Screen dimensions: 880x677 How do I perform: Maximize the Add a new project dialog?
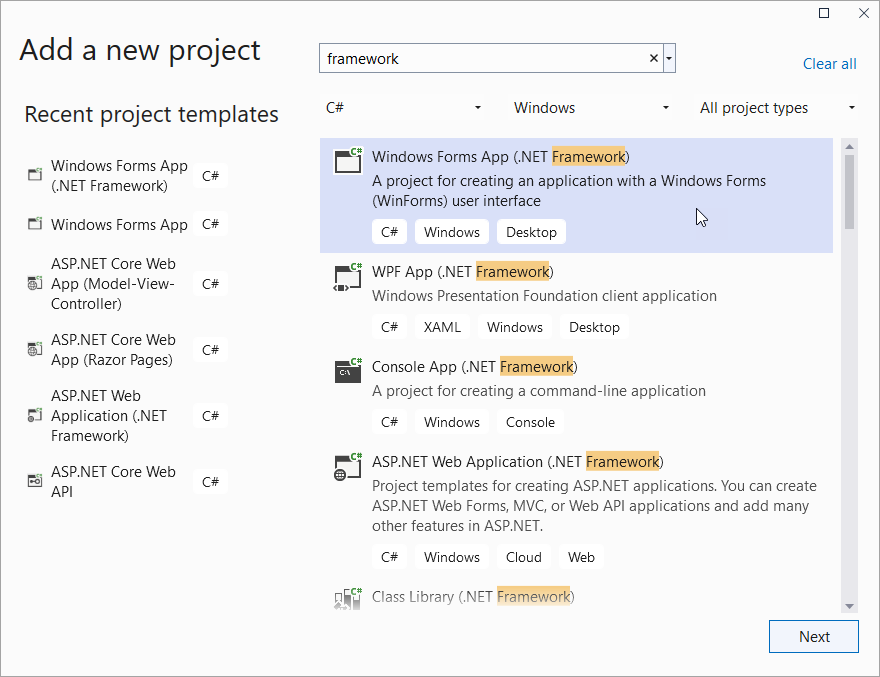click(x=824, y=13)
